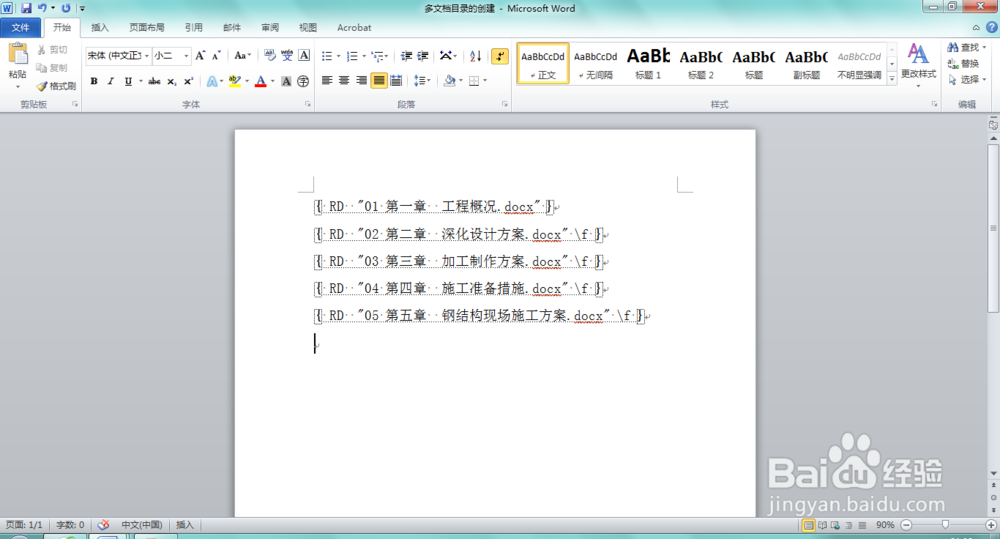Screen dimensions: 1000x539
Task: Open the numbering list dropdown arrow
Action: (x=364, y=56)
